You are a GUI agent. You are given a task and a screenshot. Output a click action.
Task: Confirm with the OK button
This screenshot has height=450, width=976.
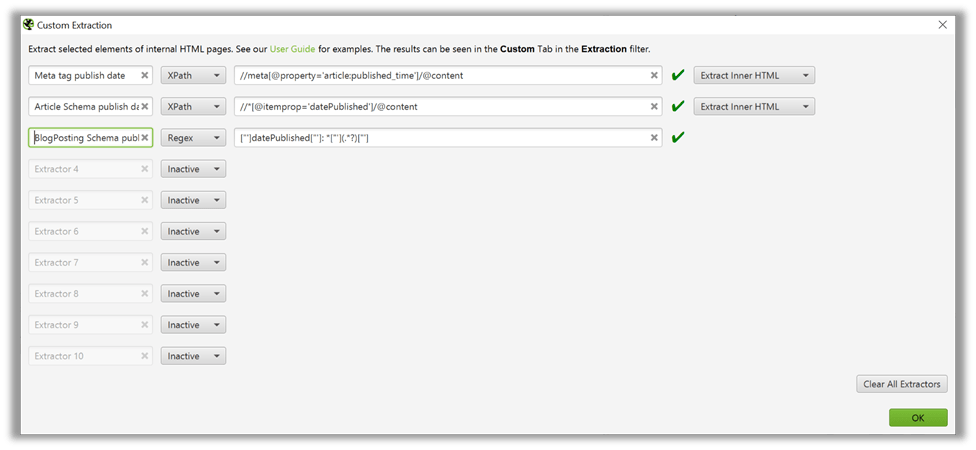917,418
